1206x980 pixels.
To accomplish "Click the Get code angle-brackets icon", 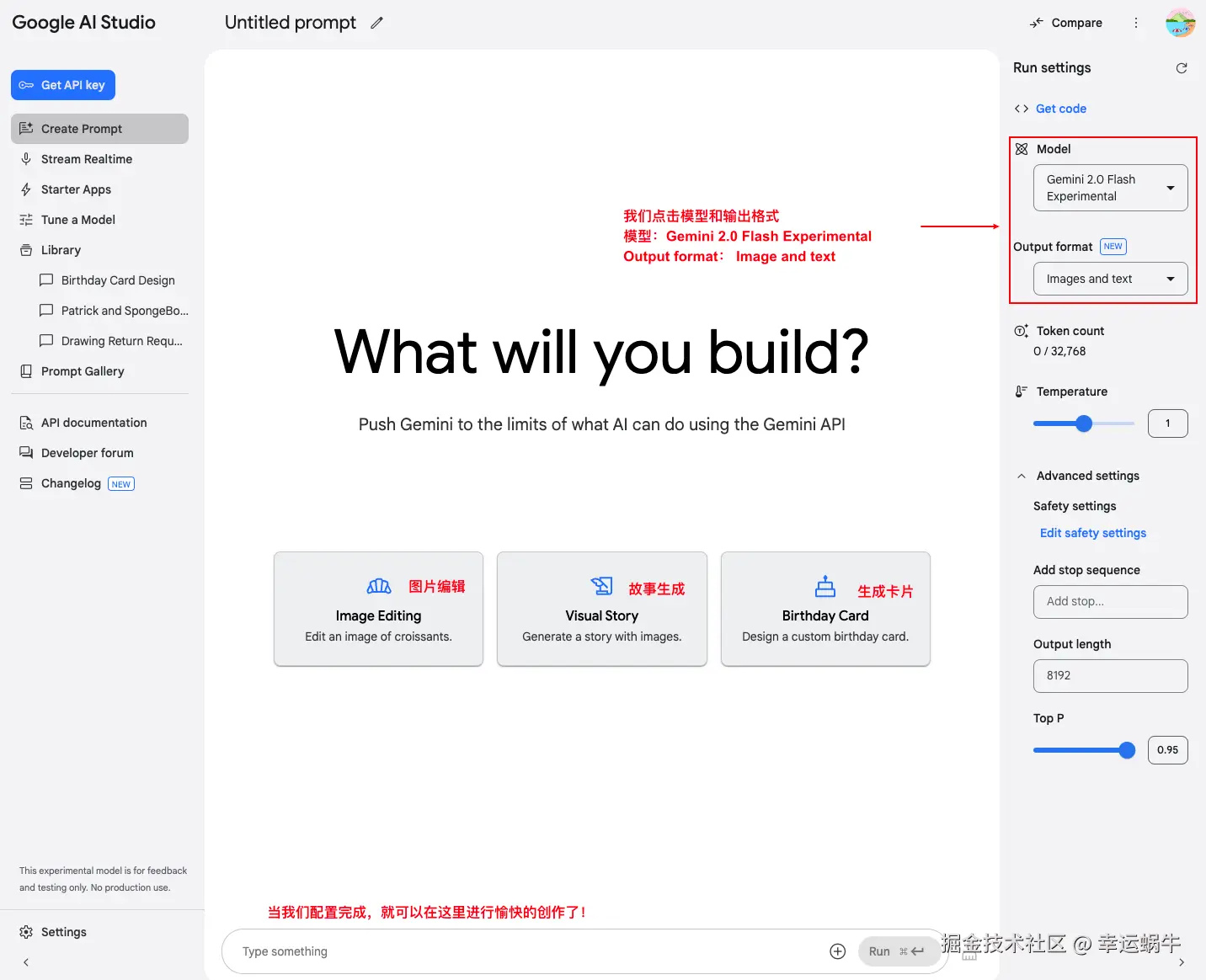I will click(x=1022, y=109).
